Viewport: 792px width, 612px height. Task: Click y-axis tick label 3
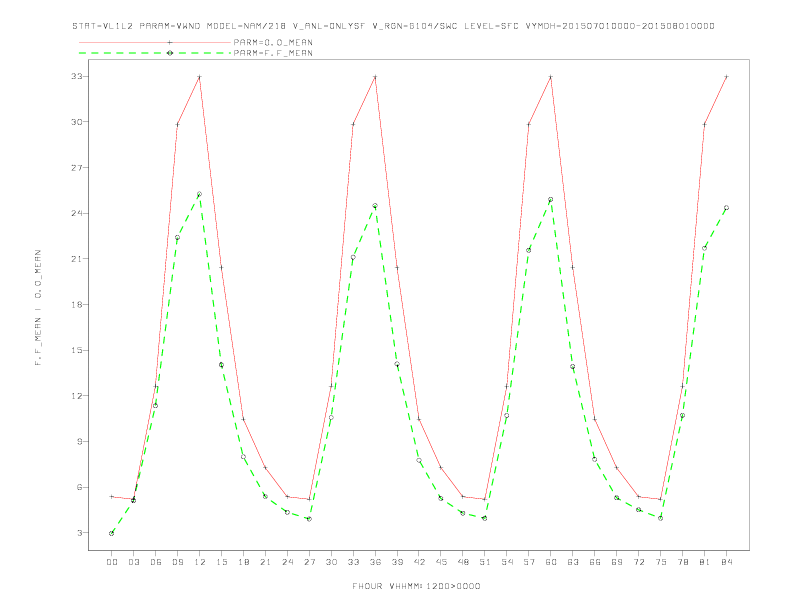coord(79,533)
